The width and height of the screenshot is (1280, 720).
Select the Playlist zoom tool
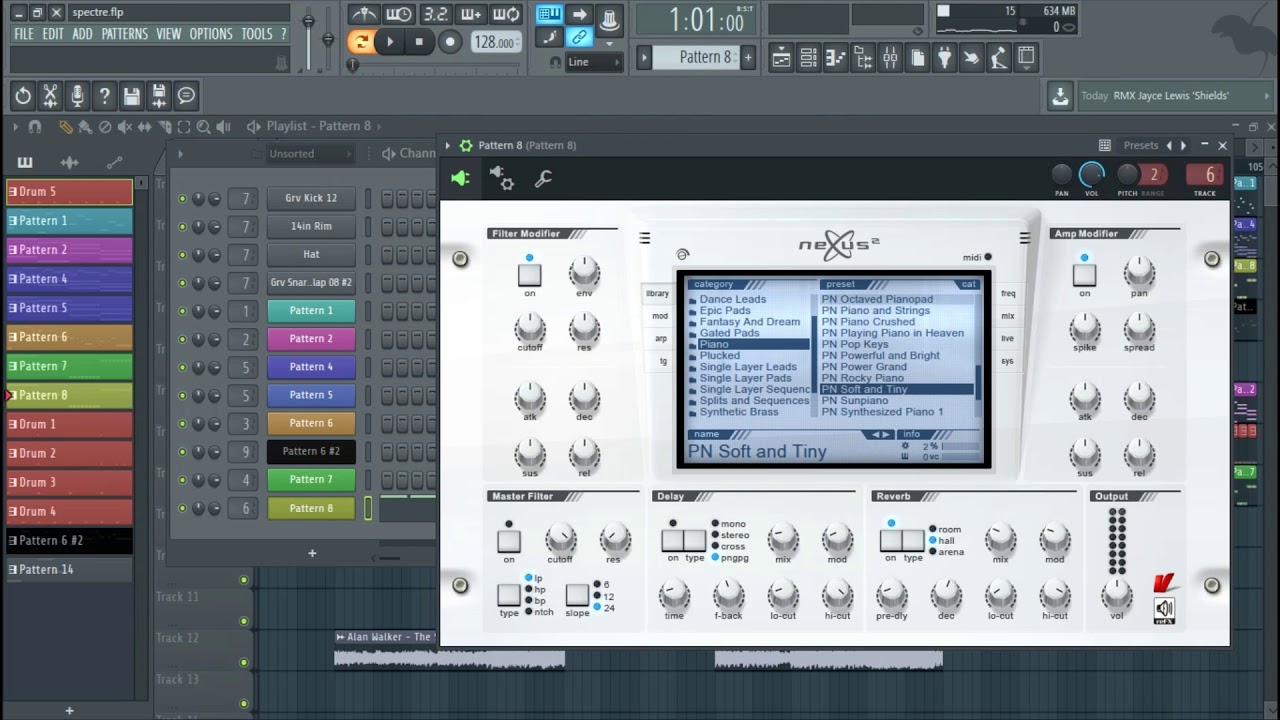[x=203, y=126]
